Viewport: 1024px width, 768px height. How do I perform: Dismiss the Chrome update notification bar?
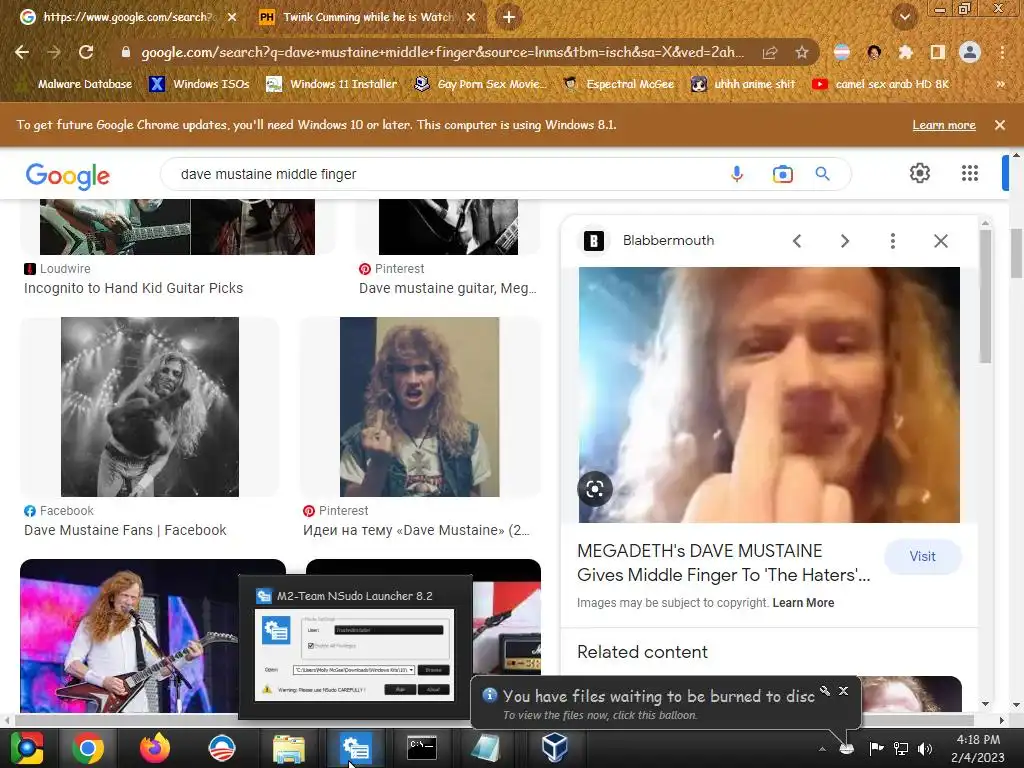pos(999,125)
